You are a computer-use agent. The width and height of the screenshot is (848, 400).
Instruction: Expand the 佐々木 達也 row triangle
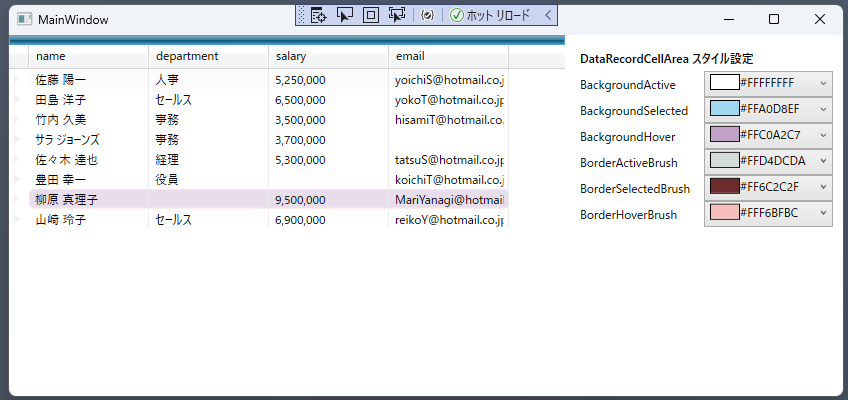16,159
